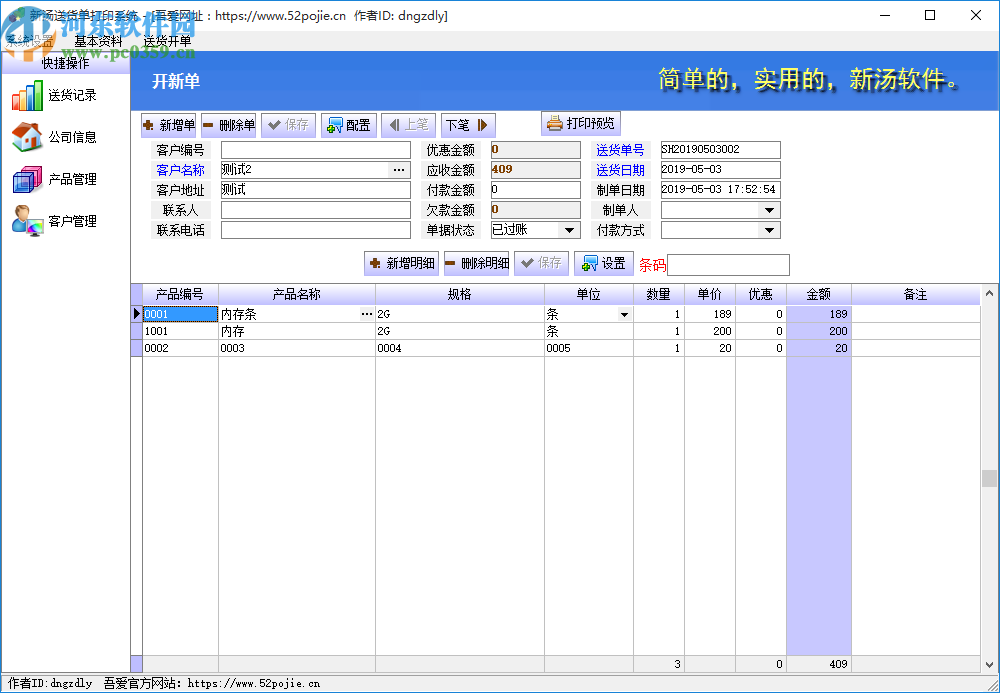This screenshot has height=693, width=1000.
Task: Click the 产品名称 column header
Action: [297, 295]
